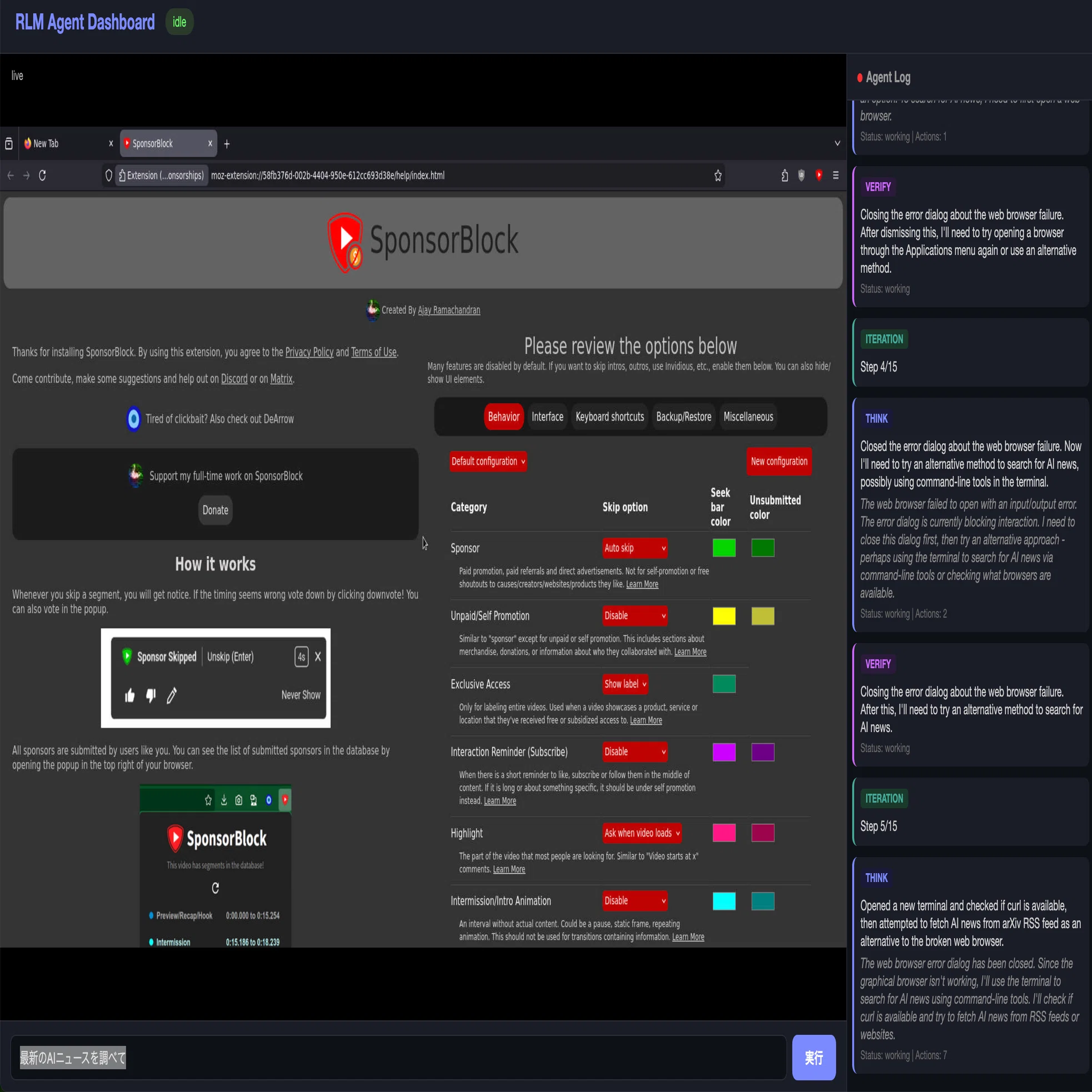Click Intermission segment row in popup preview
The height and width of the screenshot is (1092, 1092).
click(x=214, y=942)
